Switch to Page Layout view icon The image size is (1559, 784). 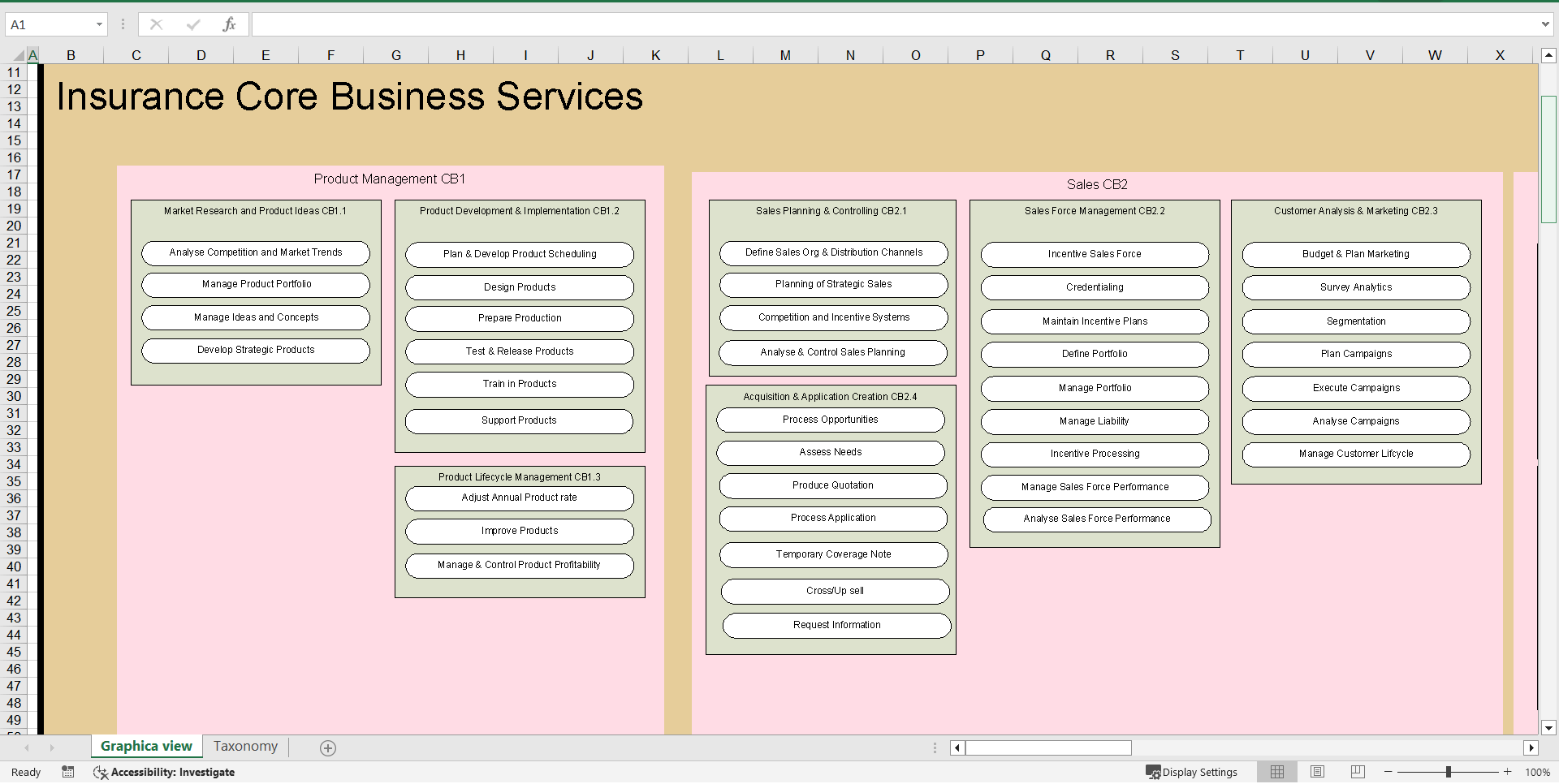tap(1317, 772)
